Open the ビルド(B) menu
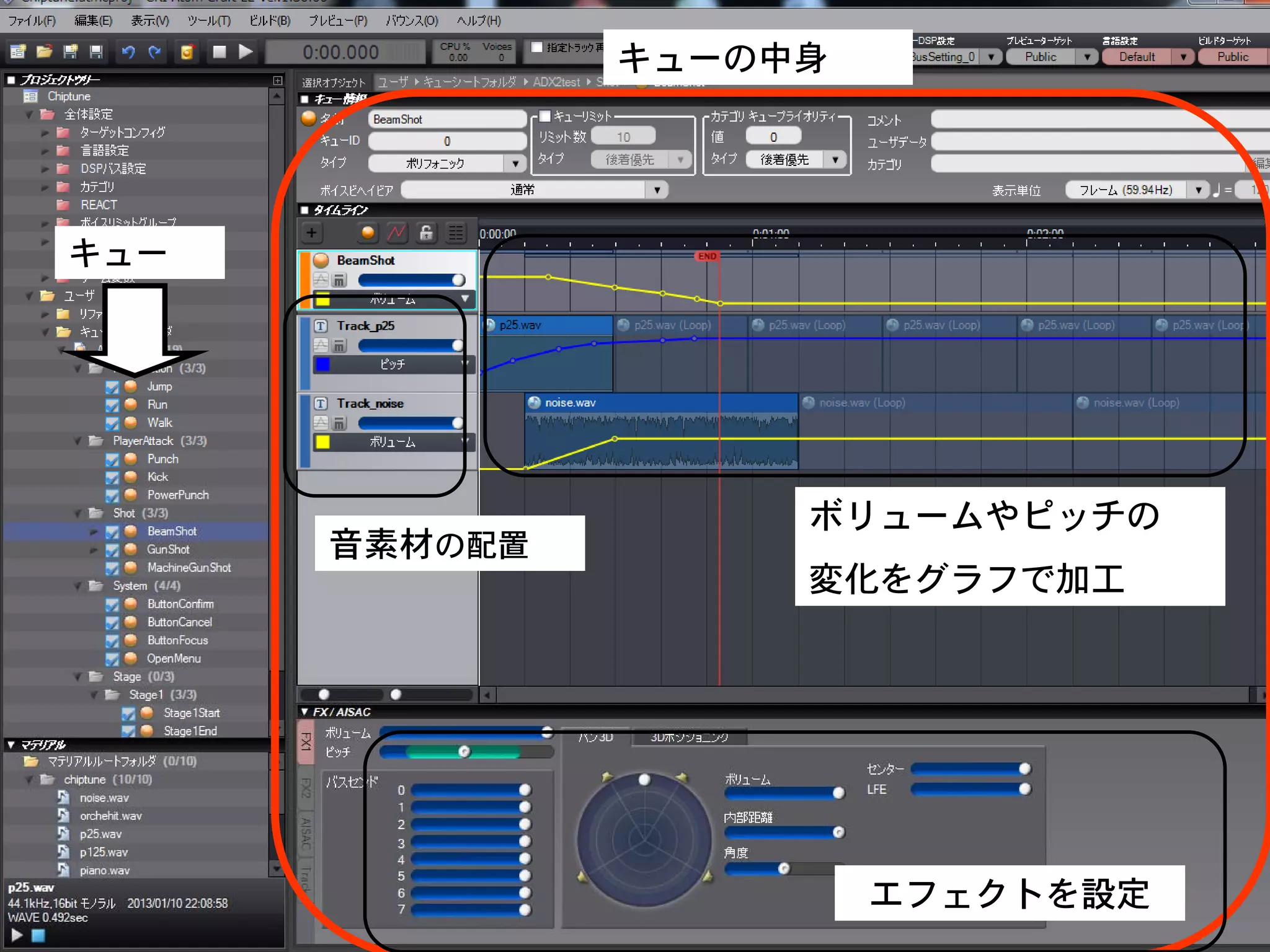This screenshot has height=952, width=1270. point(270,21)
